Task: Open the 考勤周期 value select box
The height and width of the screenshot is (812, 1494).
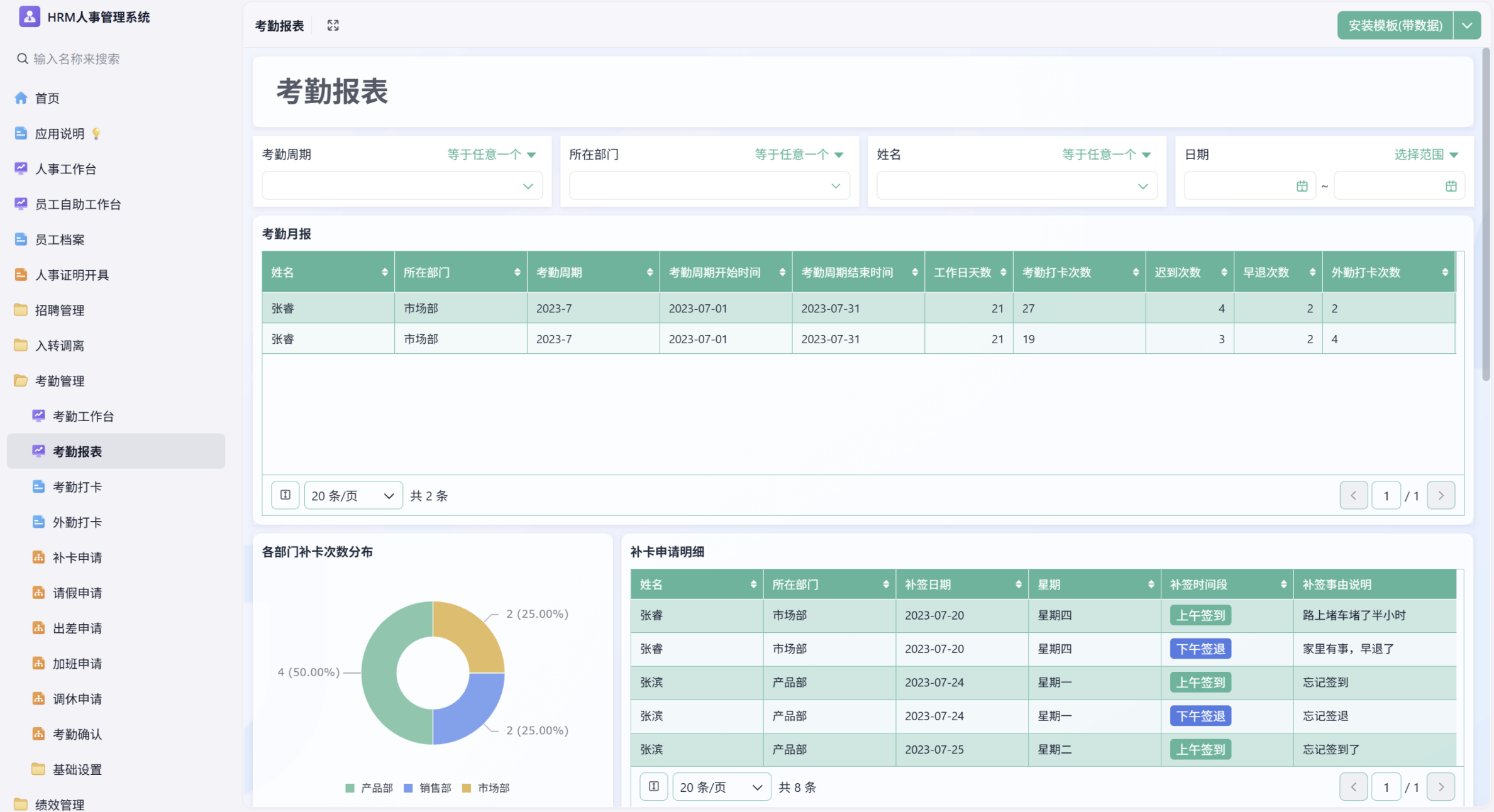Action: click(x=402, y=185)
